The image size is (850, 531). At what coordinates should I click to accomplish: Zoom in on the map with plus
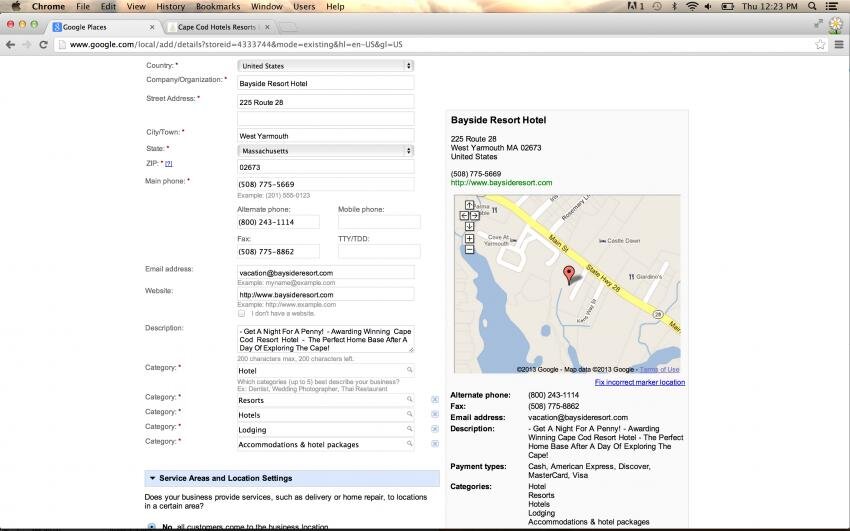coord(469,238)
